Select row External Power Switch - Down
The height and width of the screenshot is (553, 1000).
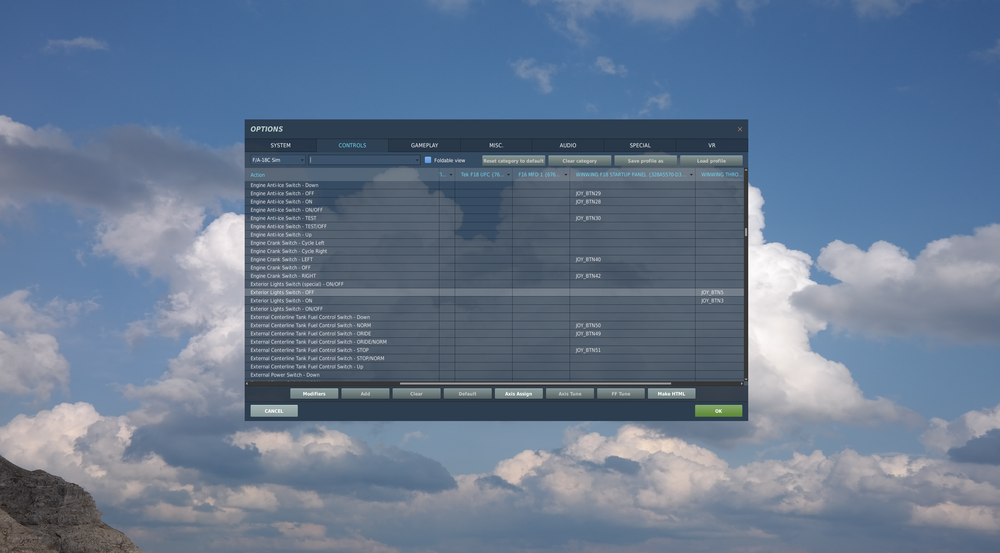[495, 375]
